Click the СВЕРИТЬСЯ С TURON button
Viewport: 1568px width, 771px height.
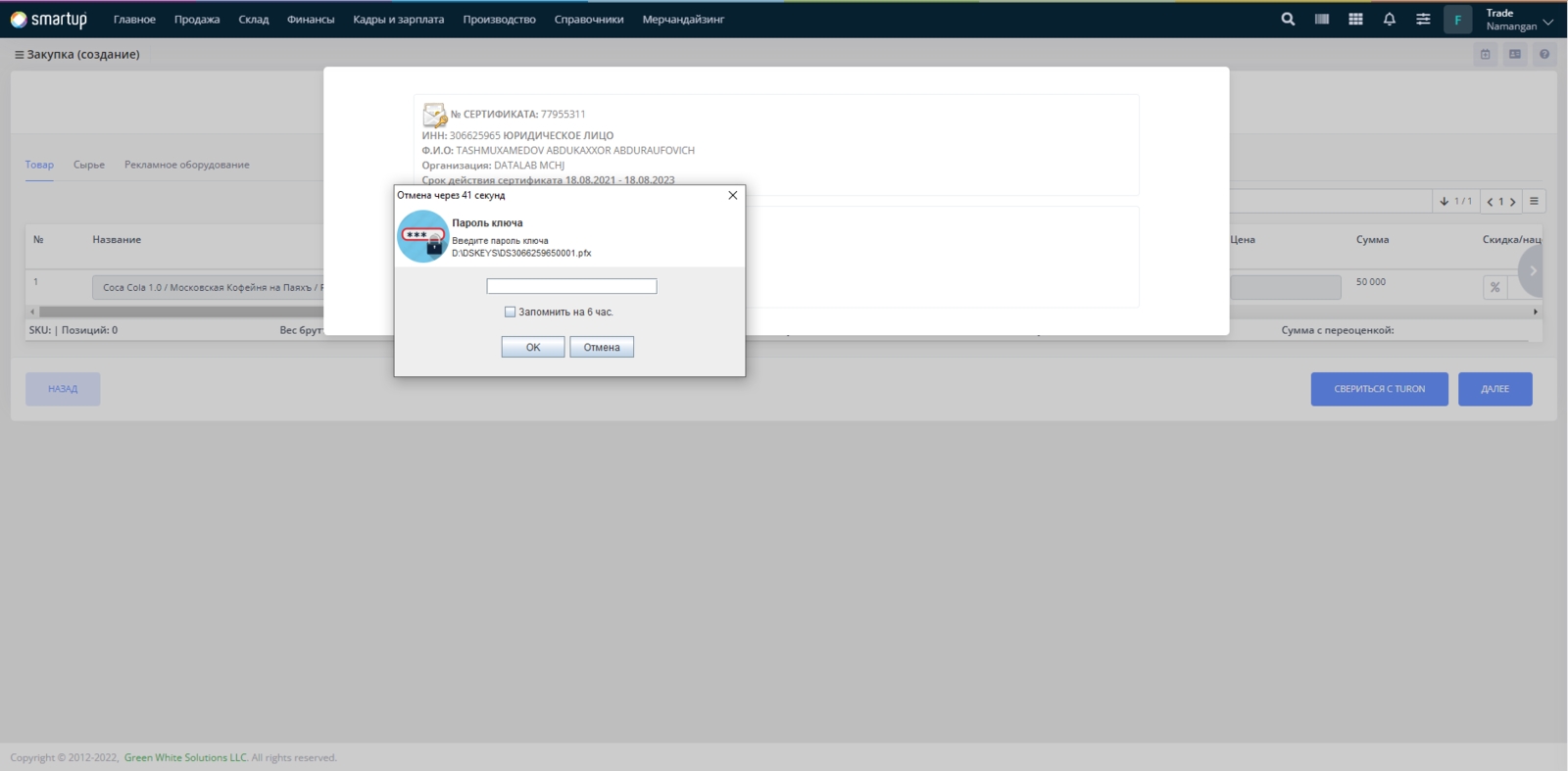pyautogui.click(x=1379, y=389)
